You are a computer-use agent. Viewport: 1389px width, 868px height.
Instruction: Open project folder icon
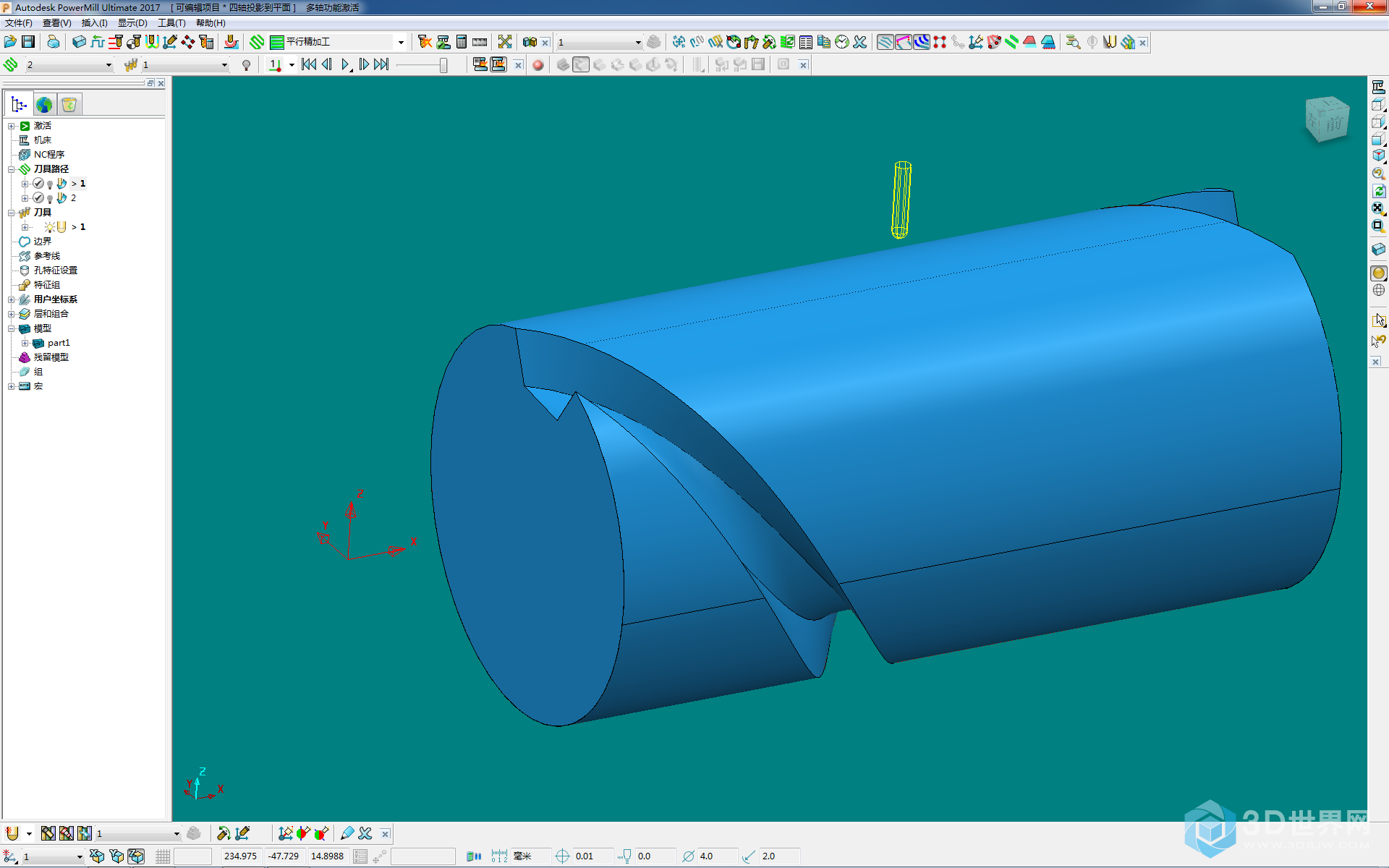click(10, 42)
